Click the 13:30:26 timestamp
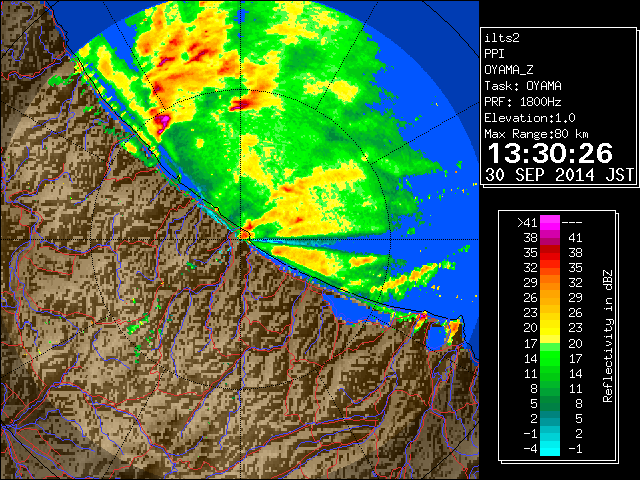Viewport: 640px width, 480px height. pos(550,153)
